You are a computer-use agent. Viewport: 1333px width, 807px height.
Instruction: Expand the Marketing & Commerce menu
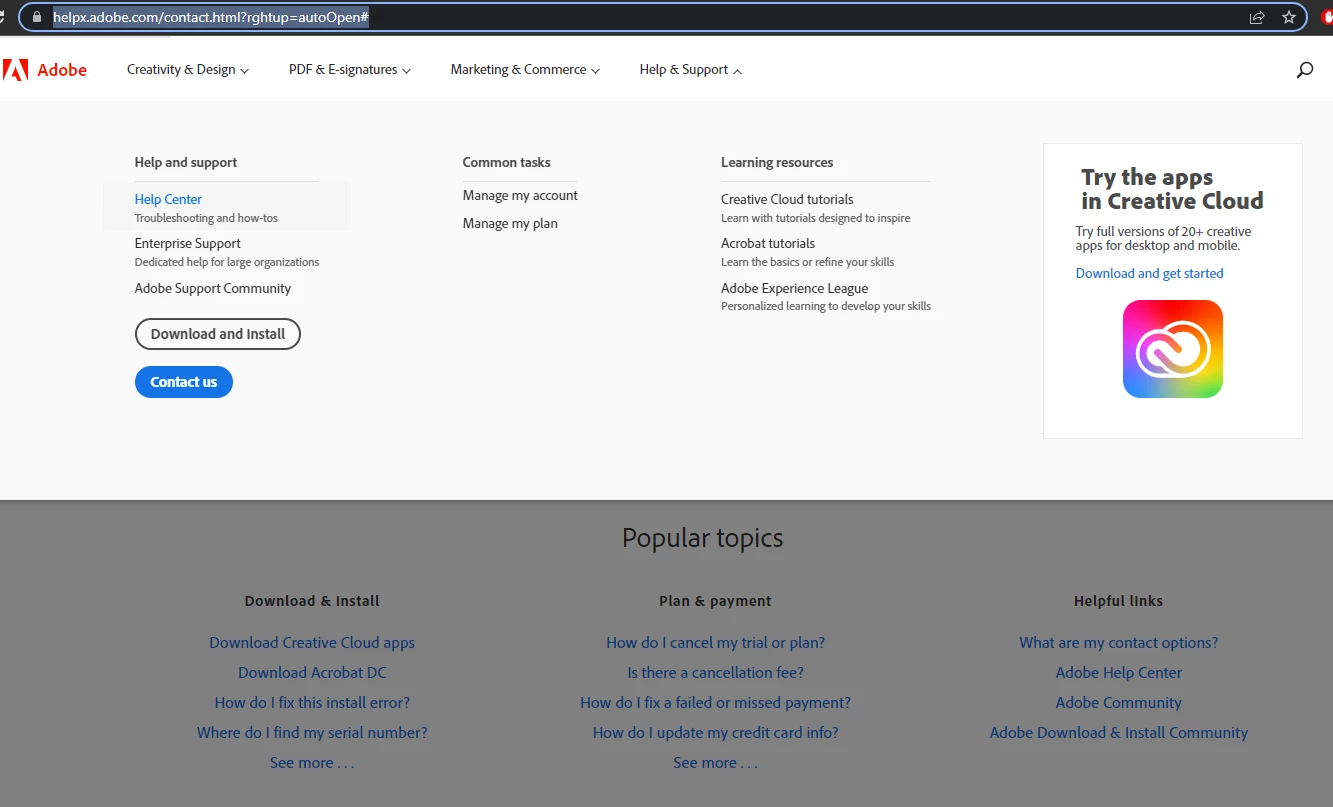[x=525, y=70]
